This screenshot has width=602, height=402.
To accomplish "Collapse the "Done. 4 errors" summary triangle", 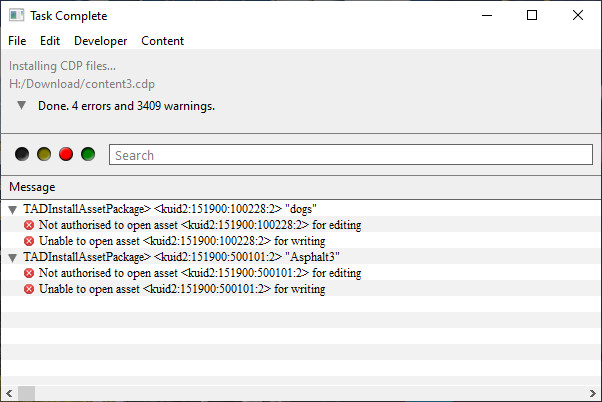I will [x=22, y=105].
